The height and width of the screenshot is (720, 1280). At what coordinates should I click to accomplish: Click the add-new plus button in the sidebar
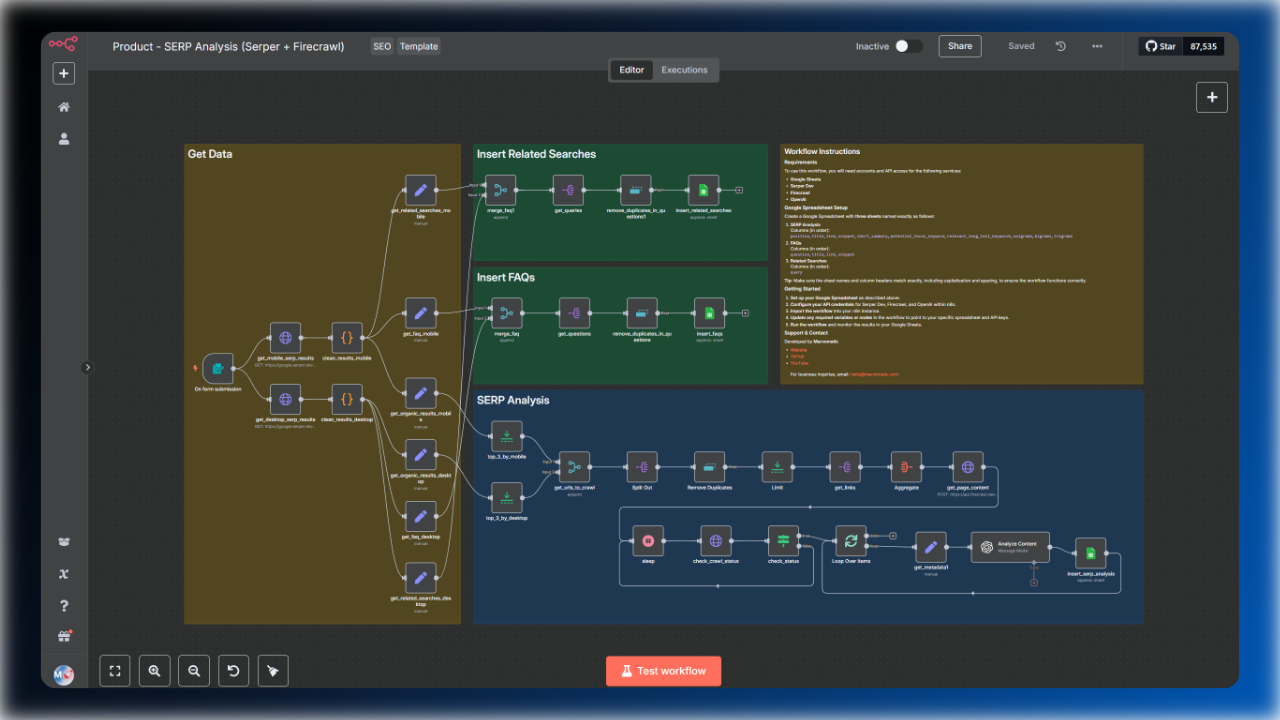coord(64,73)
